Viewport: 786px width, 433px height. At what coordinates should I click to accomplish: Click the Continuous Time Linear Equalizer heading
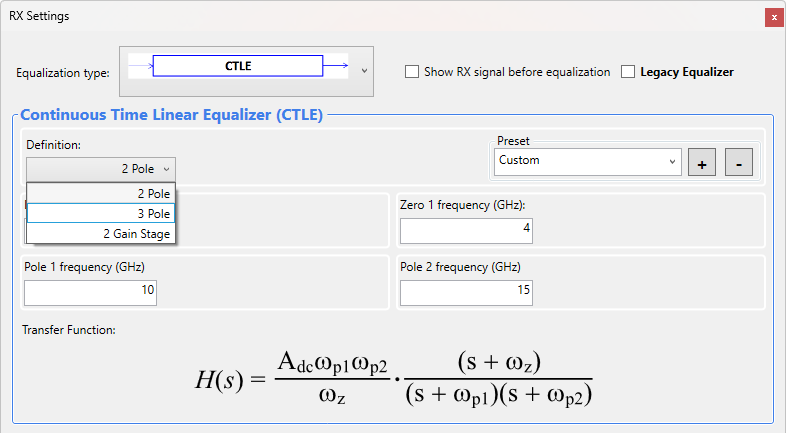pyautogui.click(x=171, y=115)
